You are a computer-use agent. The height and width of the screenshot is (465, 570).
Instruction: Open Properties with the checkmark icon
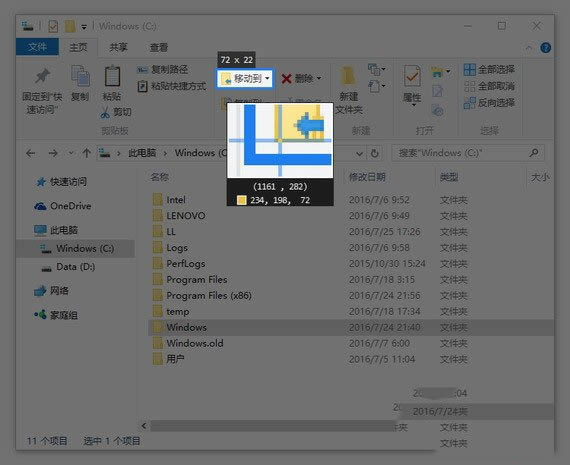click(412, 76)
